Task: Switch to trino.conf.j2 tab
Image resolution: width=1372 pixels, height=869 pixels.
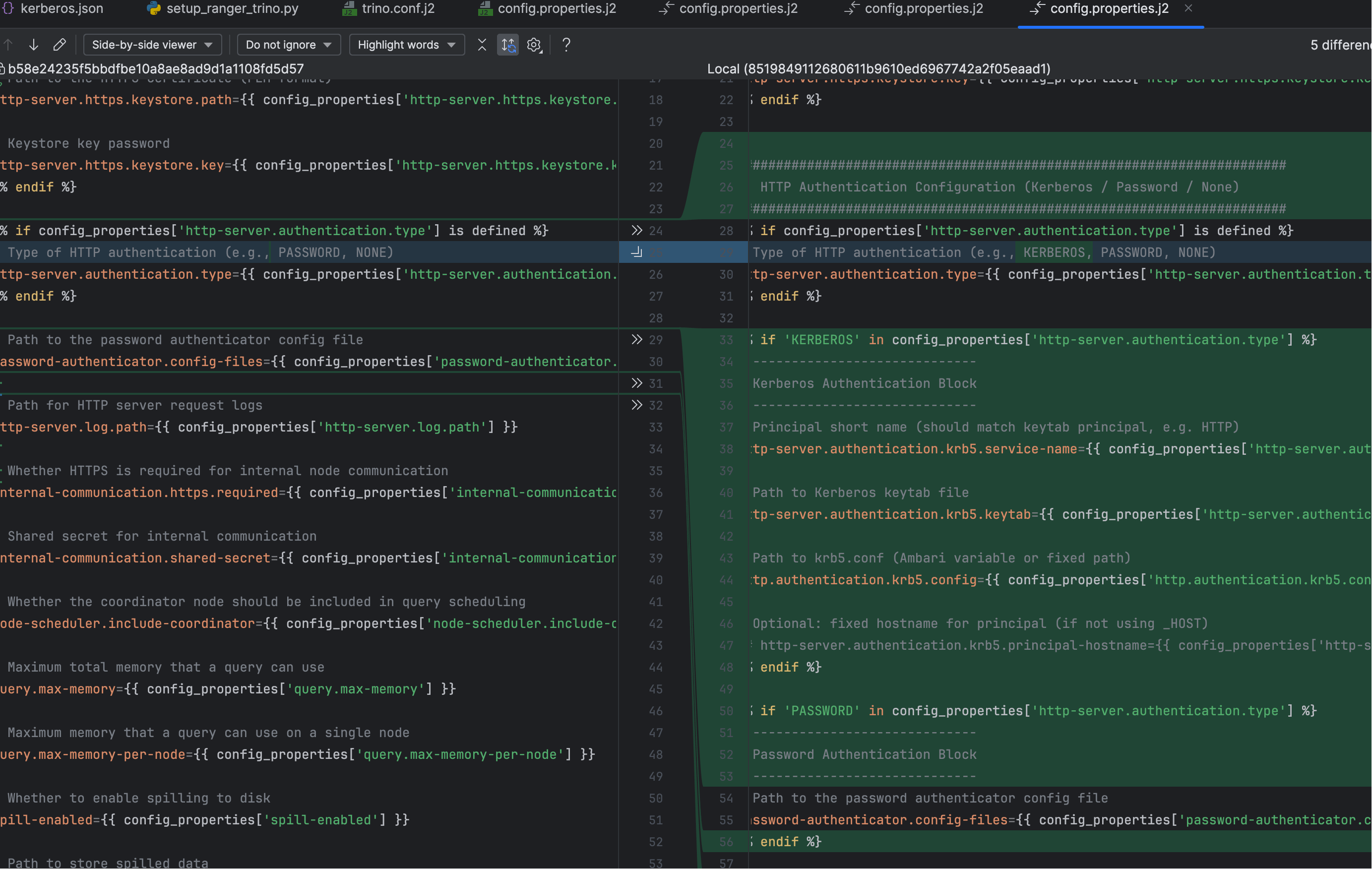Action: click(x=398, y=8)
